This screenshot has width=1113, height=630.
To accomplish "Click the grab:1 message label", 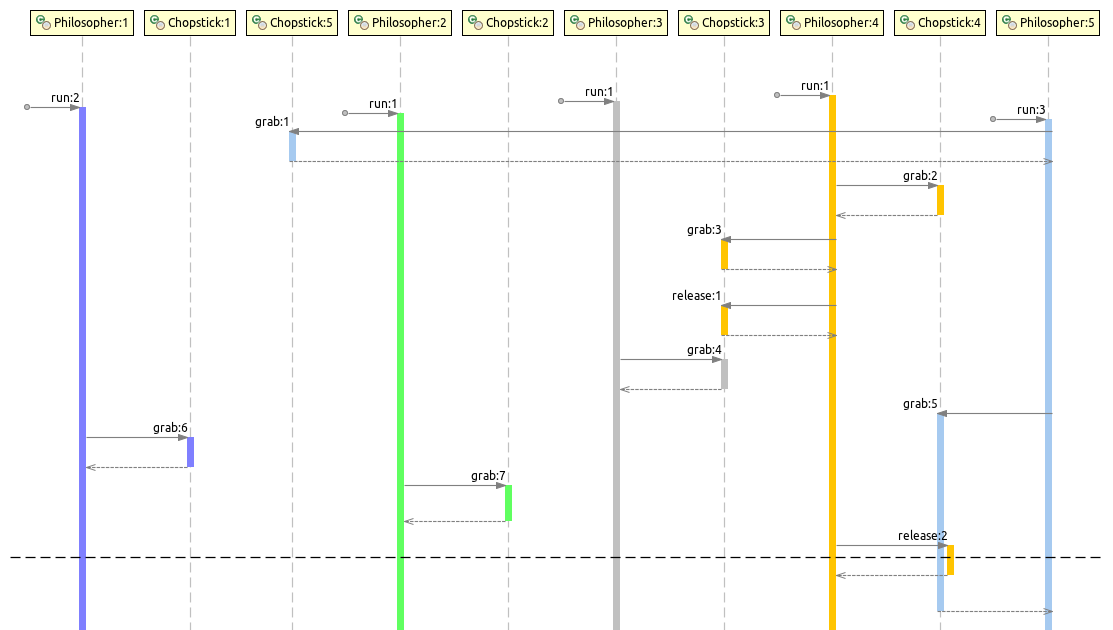I will point(272,122).
